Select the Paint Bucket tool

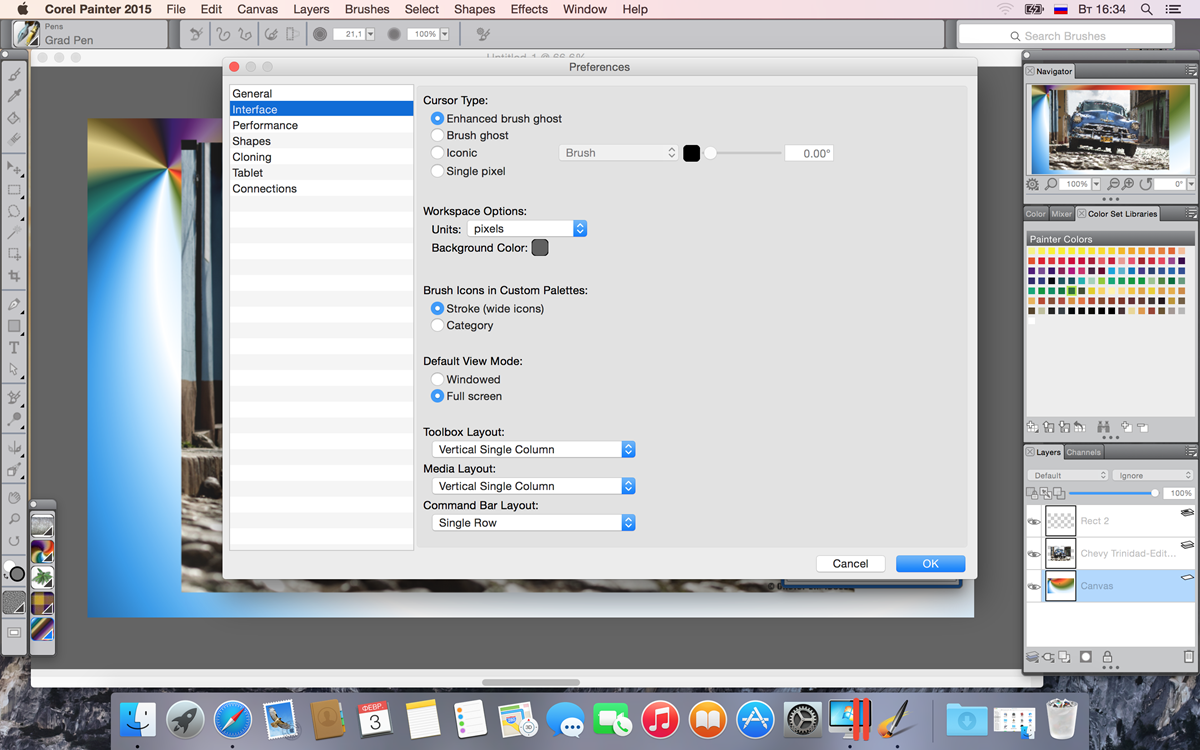(x=14, y=118)
